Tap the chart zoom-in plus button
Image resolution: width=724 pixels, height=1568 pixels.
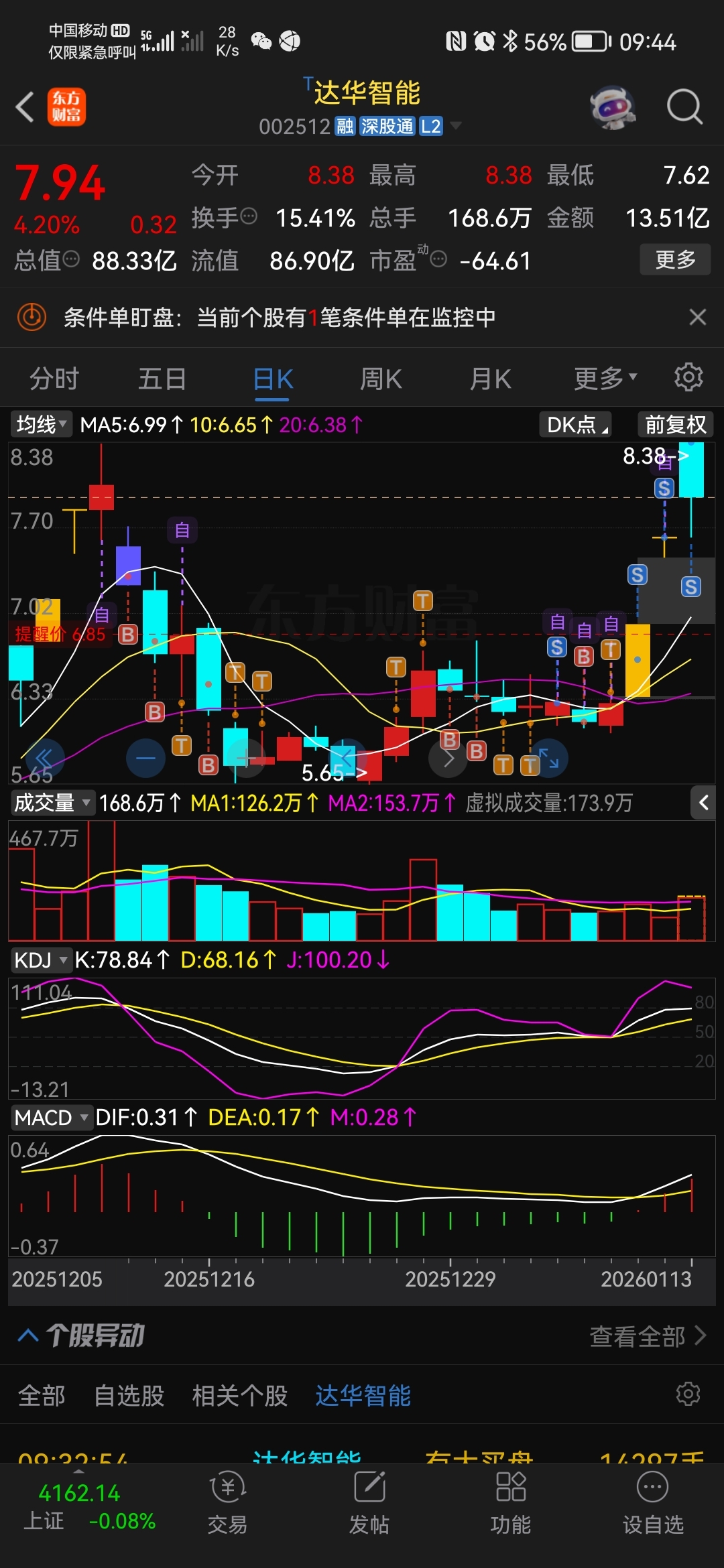247,759
